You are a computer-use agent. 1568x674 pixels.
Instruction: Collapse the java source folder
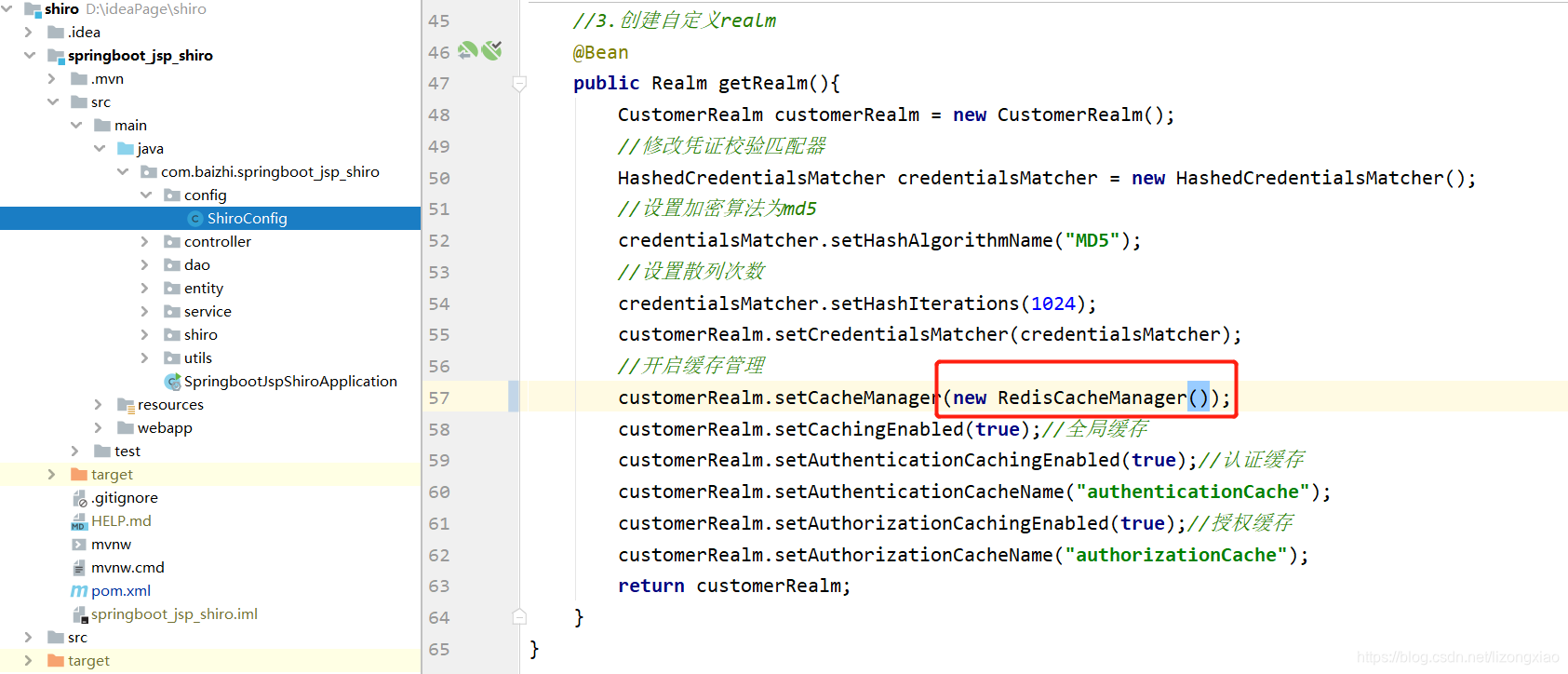[100, 149]
